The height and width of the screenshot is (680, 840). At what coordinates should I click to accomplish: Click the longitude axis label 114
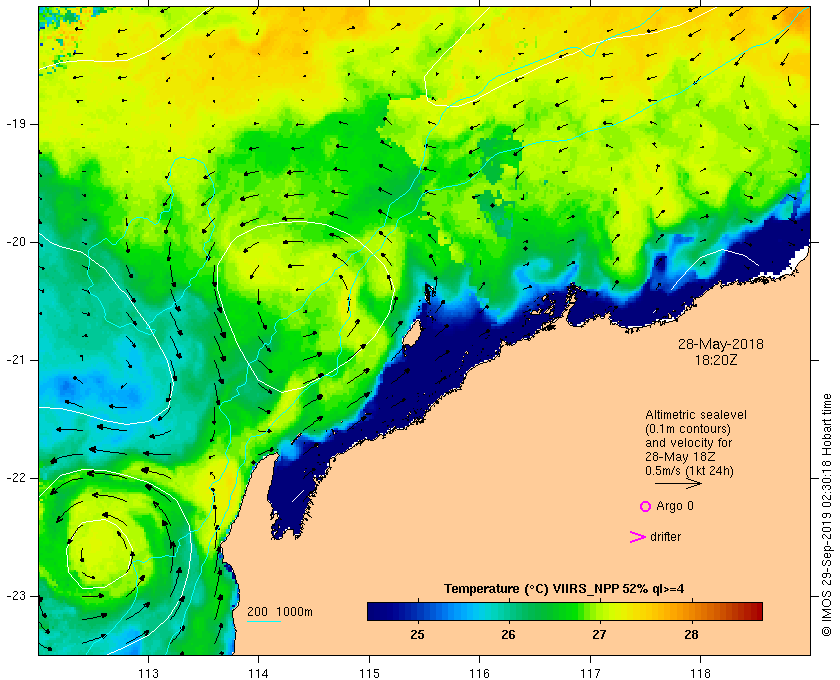(259, 673)
